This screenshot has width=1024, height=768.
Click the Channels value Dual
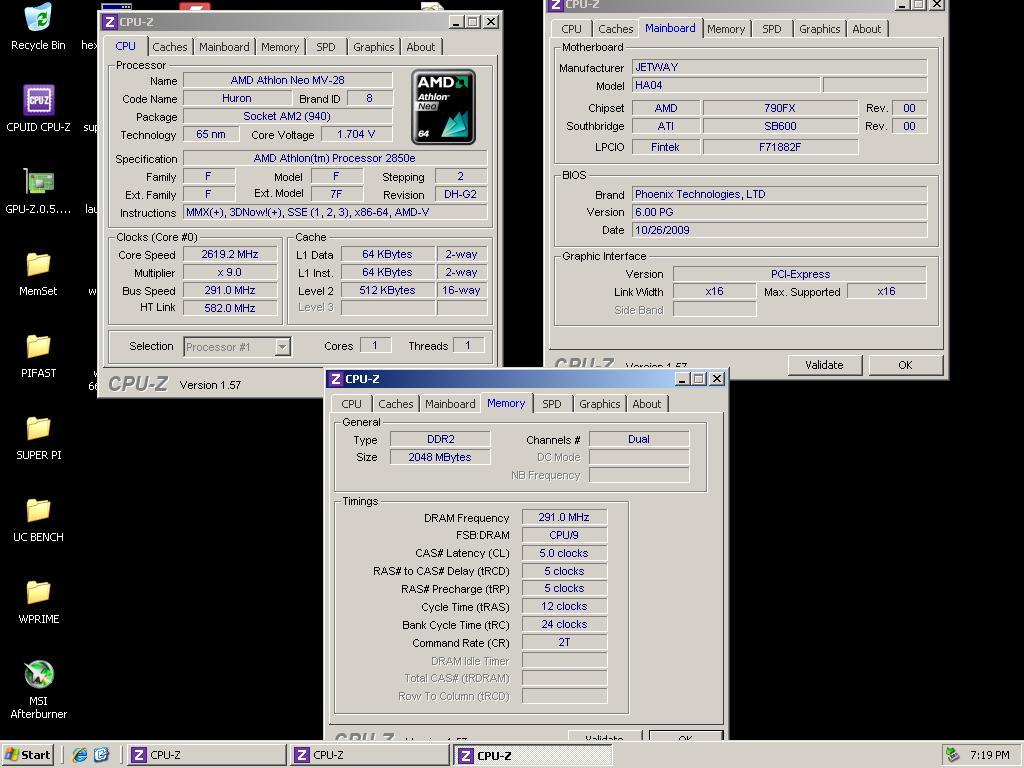pos(639,439)
